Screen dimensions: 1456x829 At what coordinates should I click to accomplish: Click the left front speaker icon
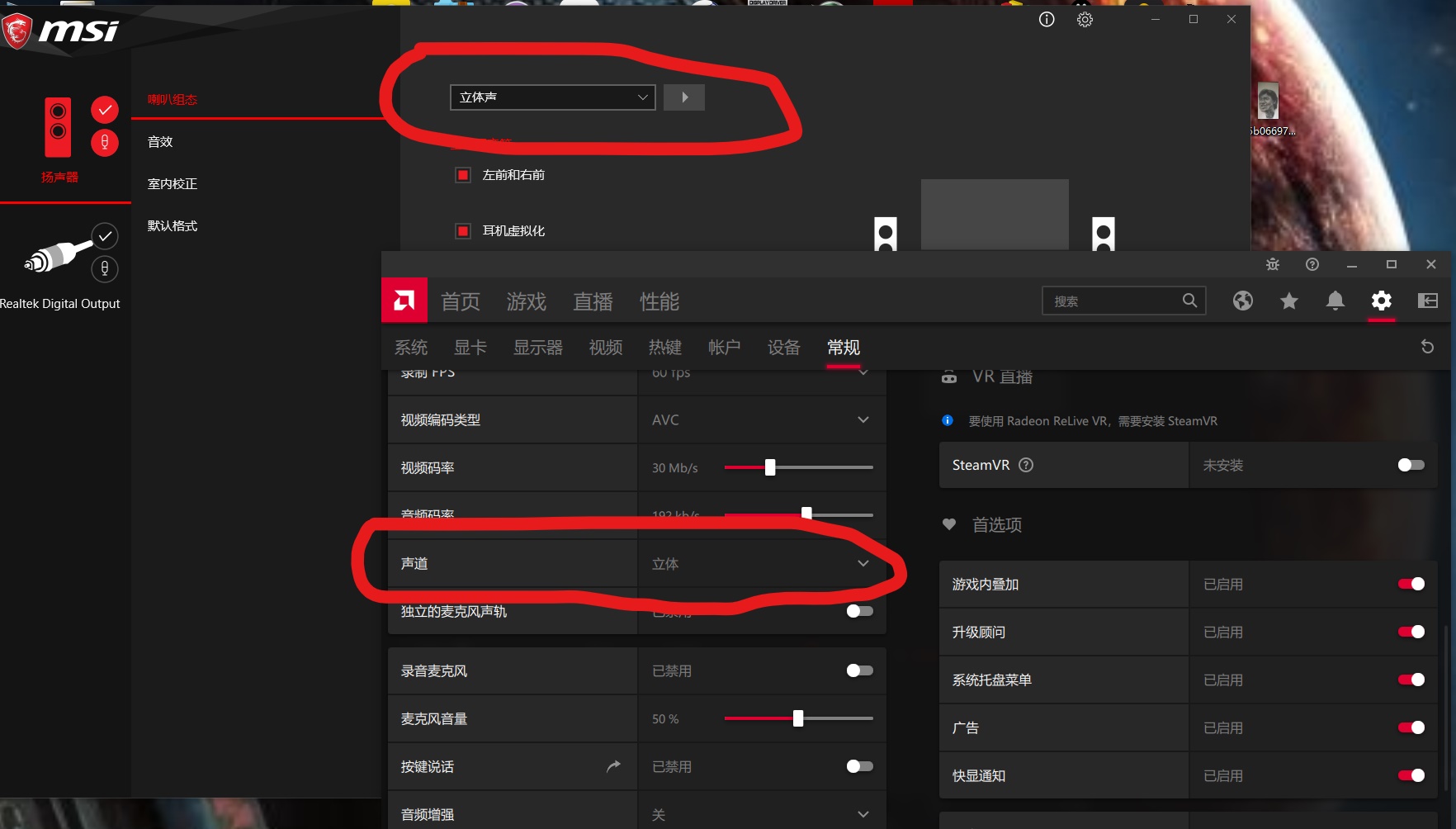[x=886, y=234]
